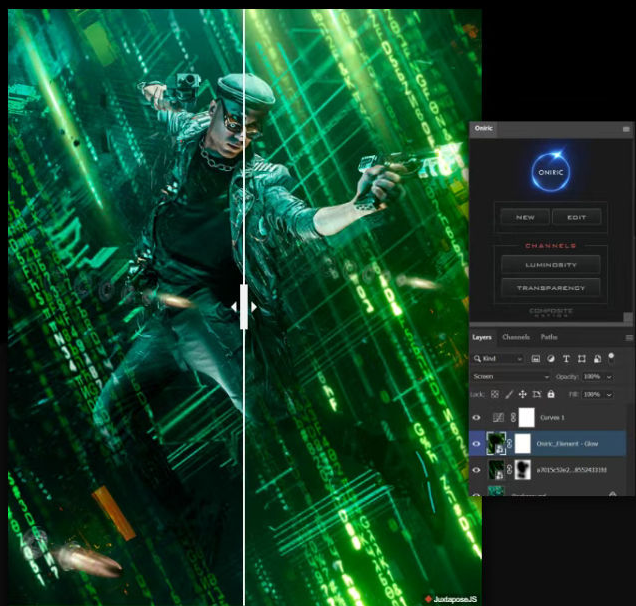This screenshot has width=636, height=606.
Task: Hide the Curves 1 layer
Action: [x=476, y=417]
